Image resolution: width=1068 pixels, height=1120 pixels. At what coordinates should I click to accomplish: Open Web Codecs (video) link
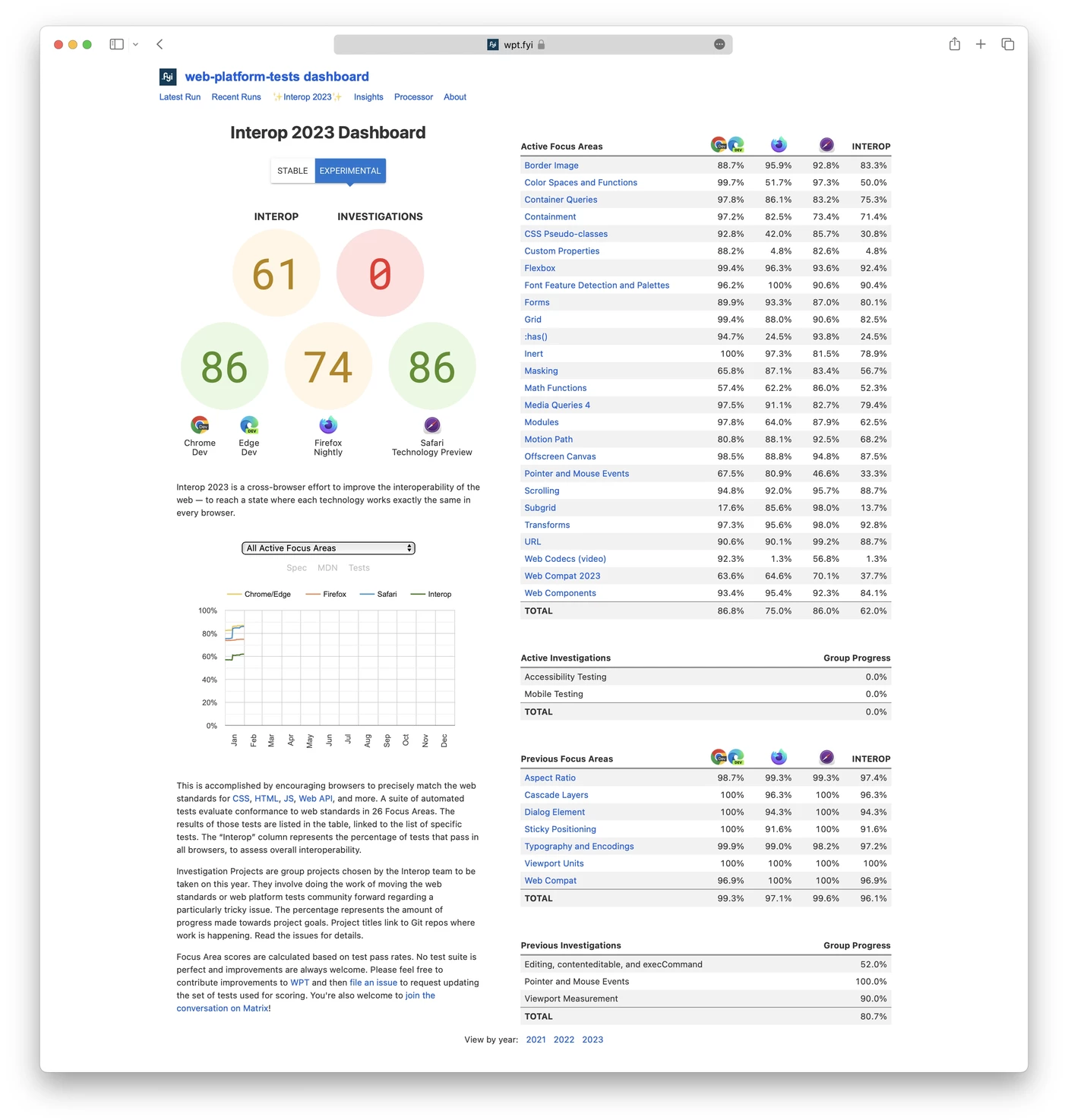[x=565, y=559]
